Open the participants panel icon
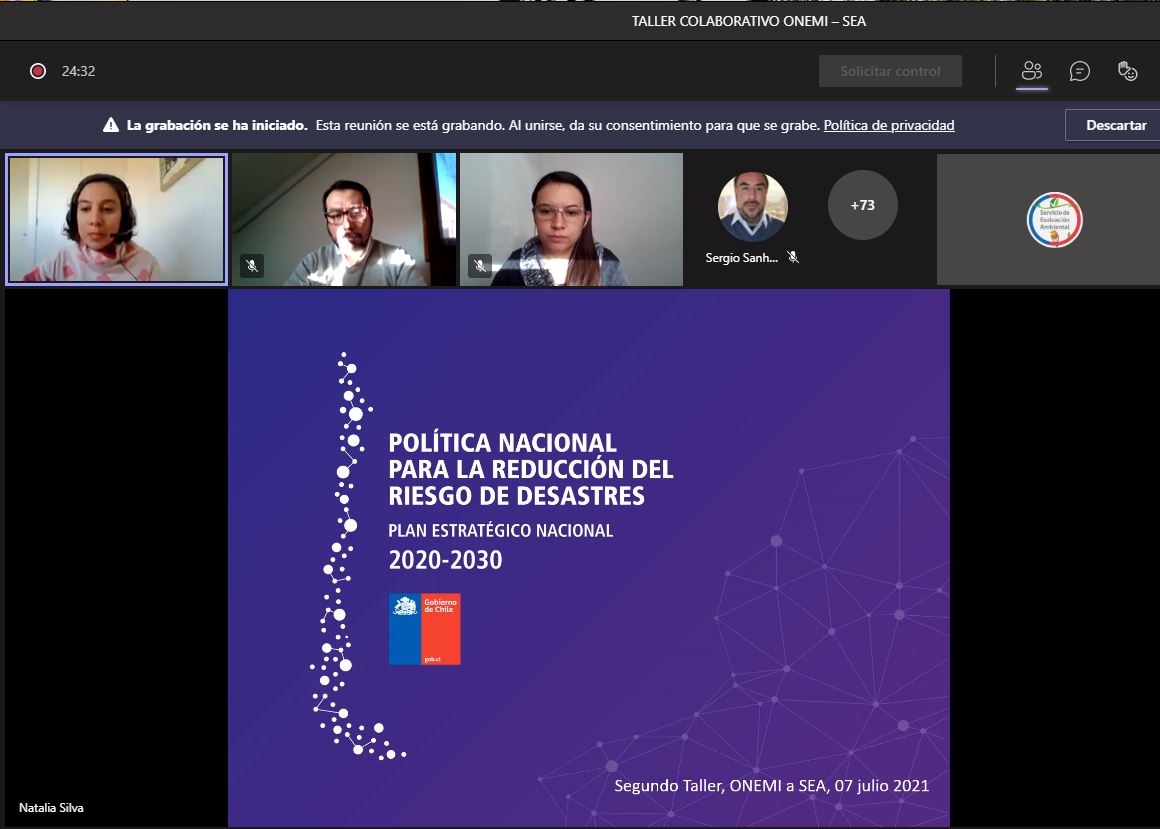The width and height of the screenshot is (1160, 829). coord(1032,71)
